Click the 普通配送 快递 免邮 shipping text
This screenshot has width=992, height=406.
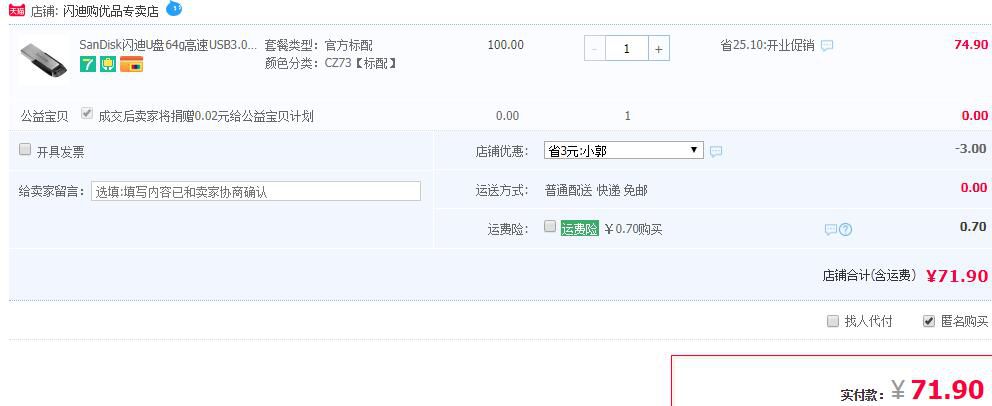click(x=596, y=190)
